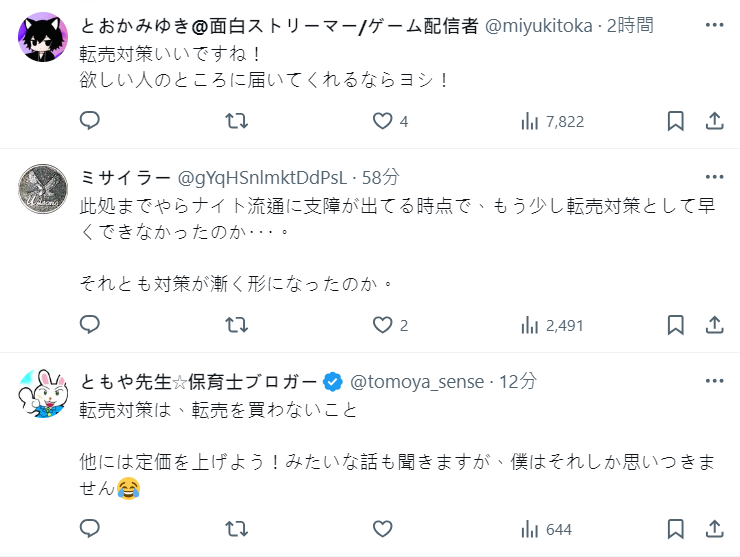Open @tomoya_sense profile handle link

(416, 381)
